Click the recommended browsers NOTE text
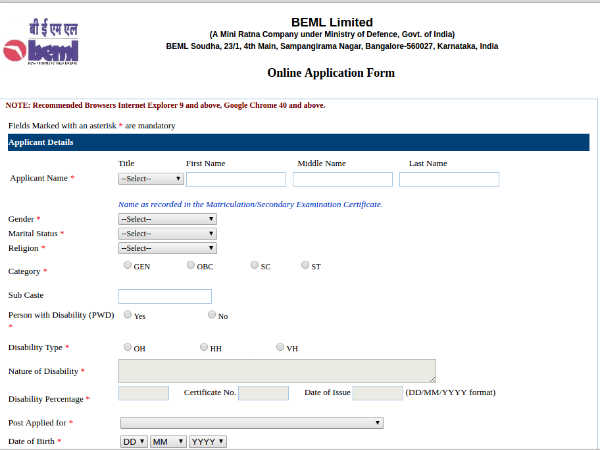600x450 pixels. [x=165, y=105]
